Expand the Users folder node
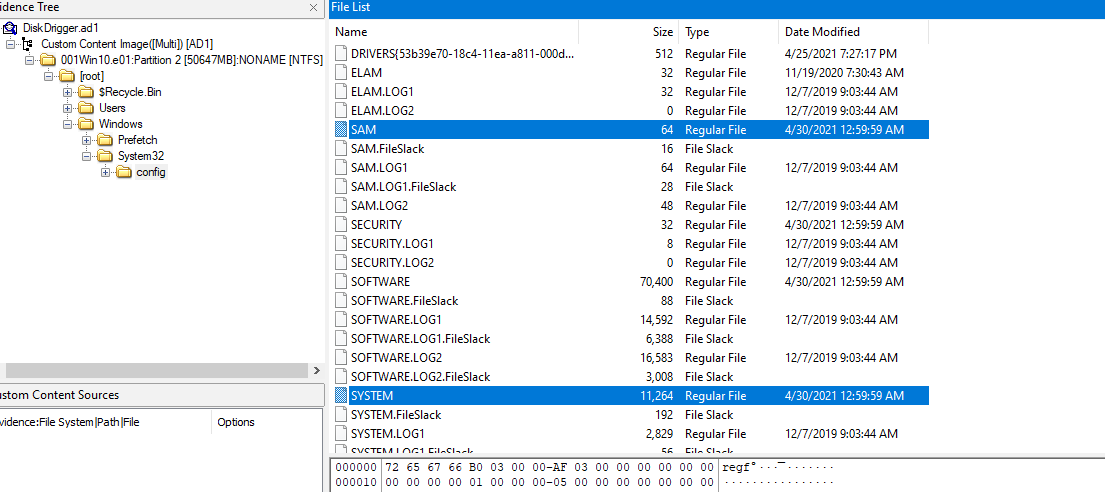Screen dimensions: 1105x492 tap(68, 108)
